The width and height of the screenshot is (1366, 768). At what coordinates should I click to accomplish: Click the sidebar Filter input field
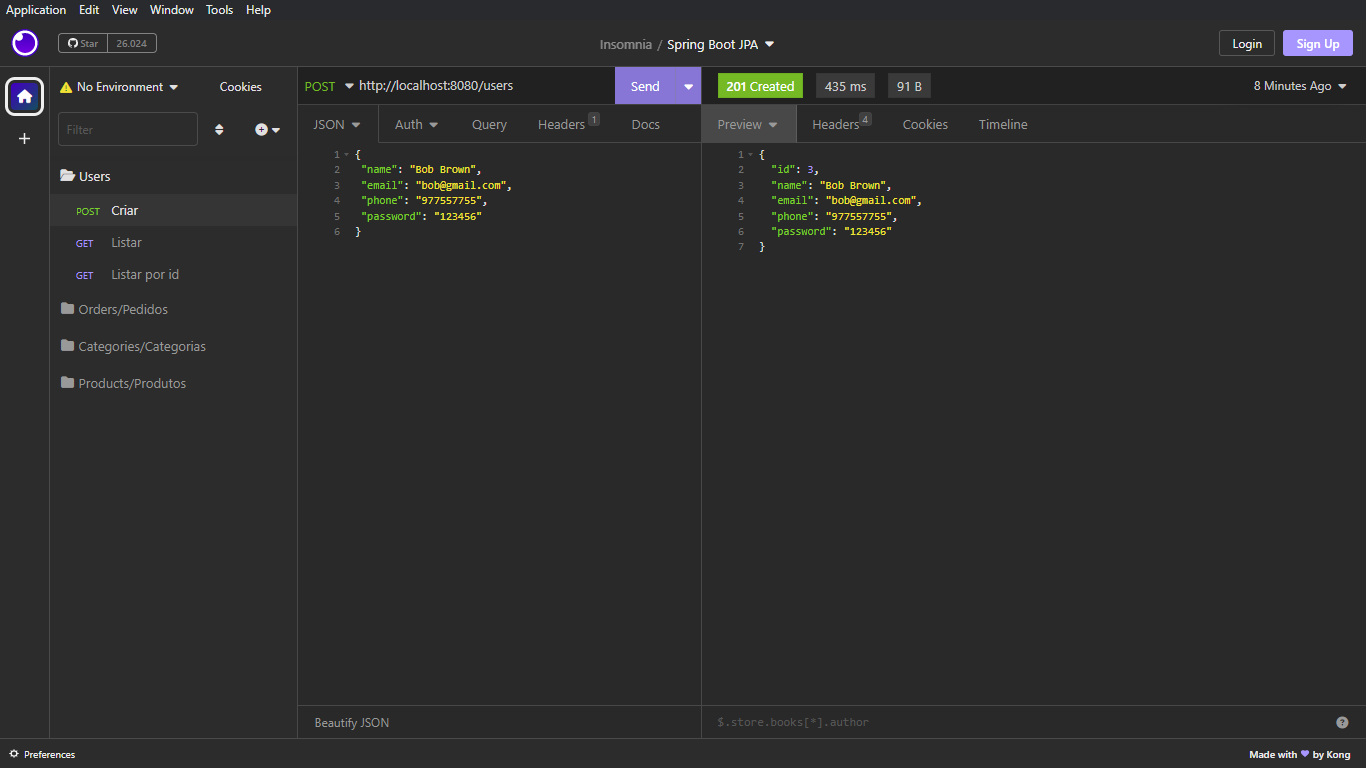pyautogui.click(x=128, y=129)
